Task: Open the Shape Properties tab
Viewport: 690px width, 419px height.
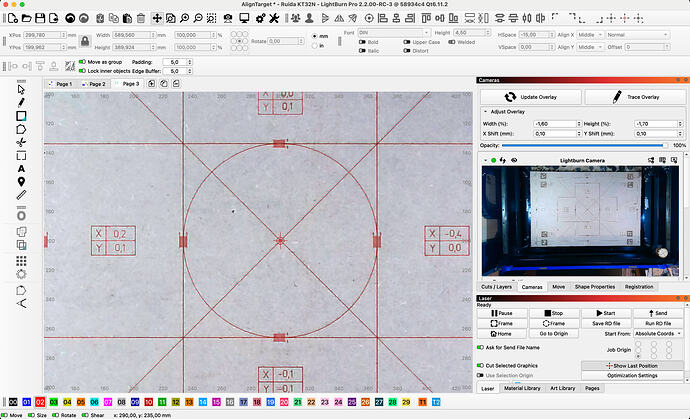Action: (x=595, y=287)
